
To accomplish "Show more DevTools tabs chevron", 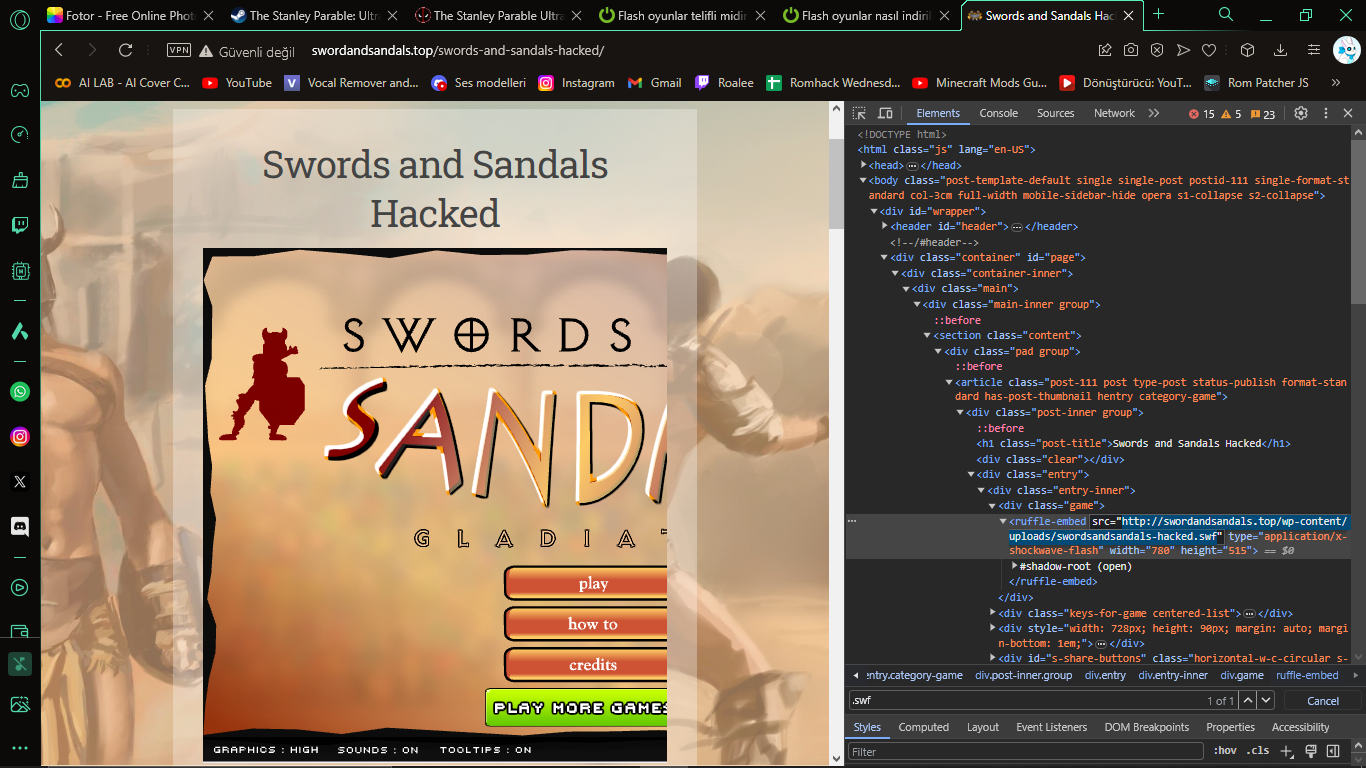I will [x=1153, y=113].
